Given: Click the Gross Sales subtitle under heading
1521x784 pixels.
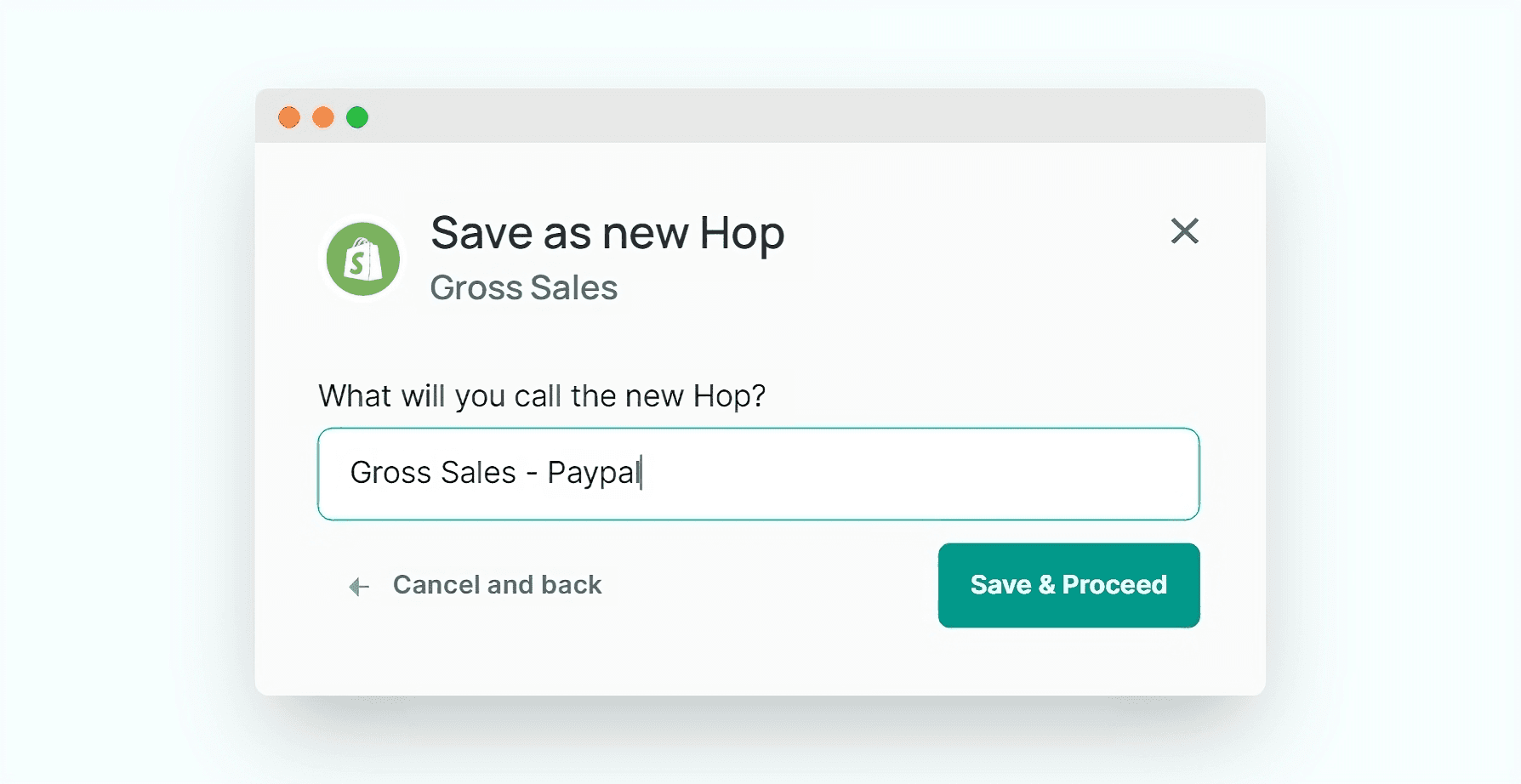Looking at the screenshot, I should click(523, 288).
